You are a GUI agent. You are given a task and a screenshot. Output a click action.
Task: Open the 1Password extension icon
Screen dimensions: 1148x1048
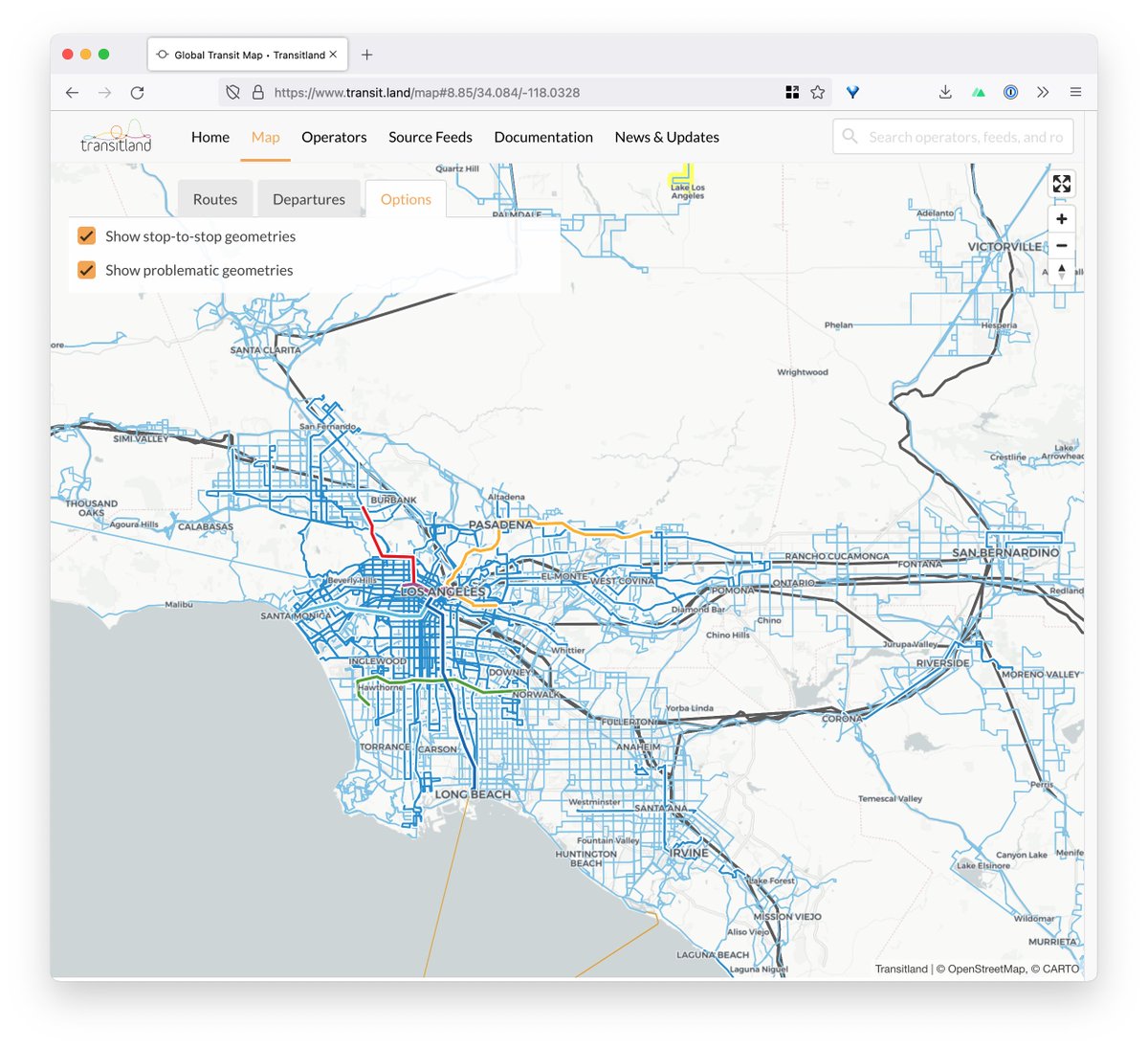pyautogui.click(x=1010, y=93)
